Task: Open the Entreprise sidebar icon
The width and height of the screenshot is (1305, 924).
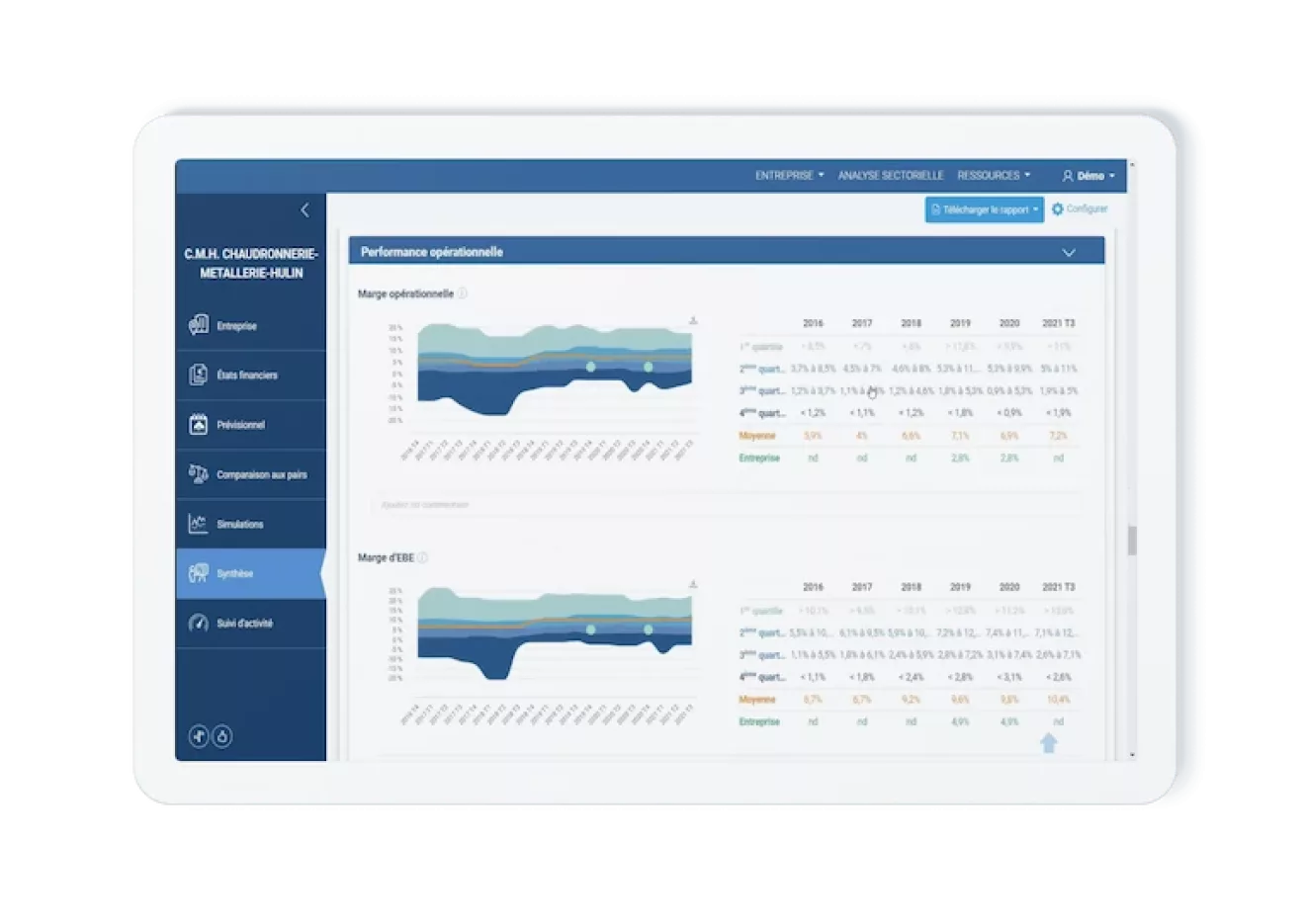Action: pyautogui.click(x=199, y=325)
